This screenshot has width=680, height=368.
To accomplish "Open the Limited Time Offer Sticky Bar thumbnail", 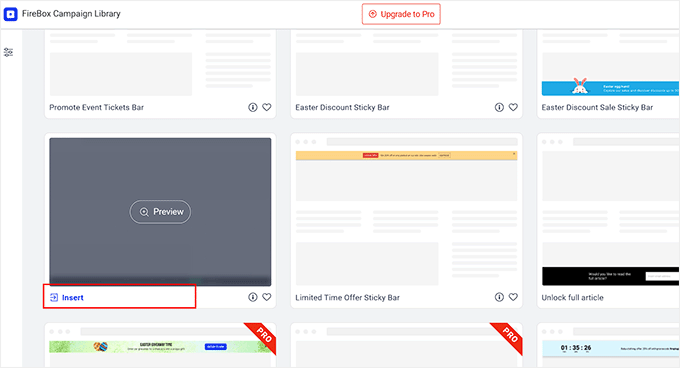I will (406, 212).
